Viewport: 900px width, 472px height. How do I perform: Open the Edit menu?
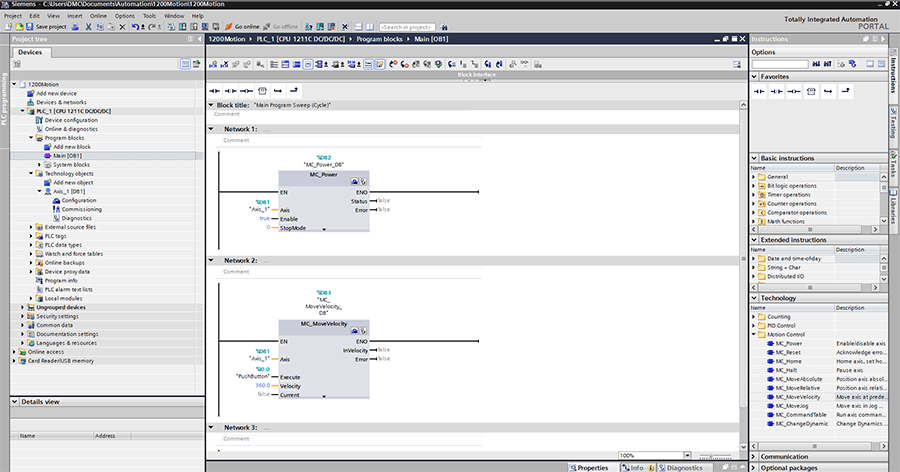(34, 16)
